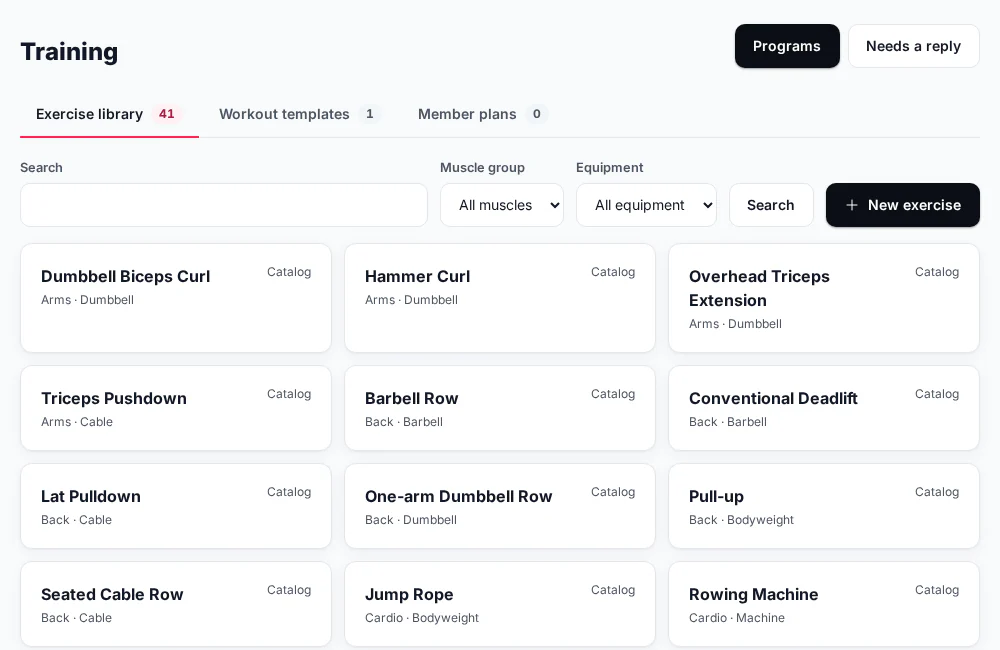
Task: Open the Equipment dropdown
Action: (646, 205)
